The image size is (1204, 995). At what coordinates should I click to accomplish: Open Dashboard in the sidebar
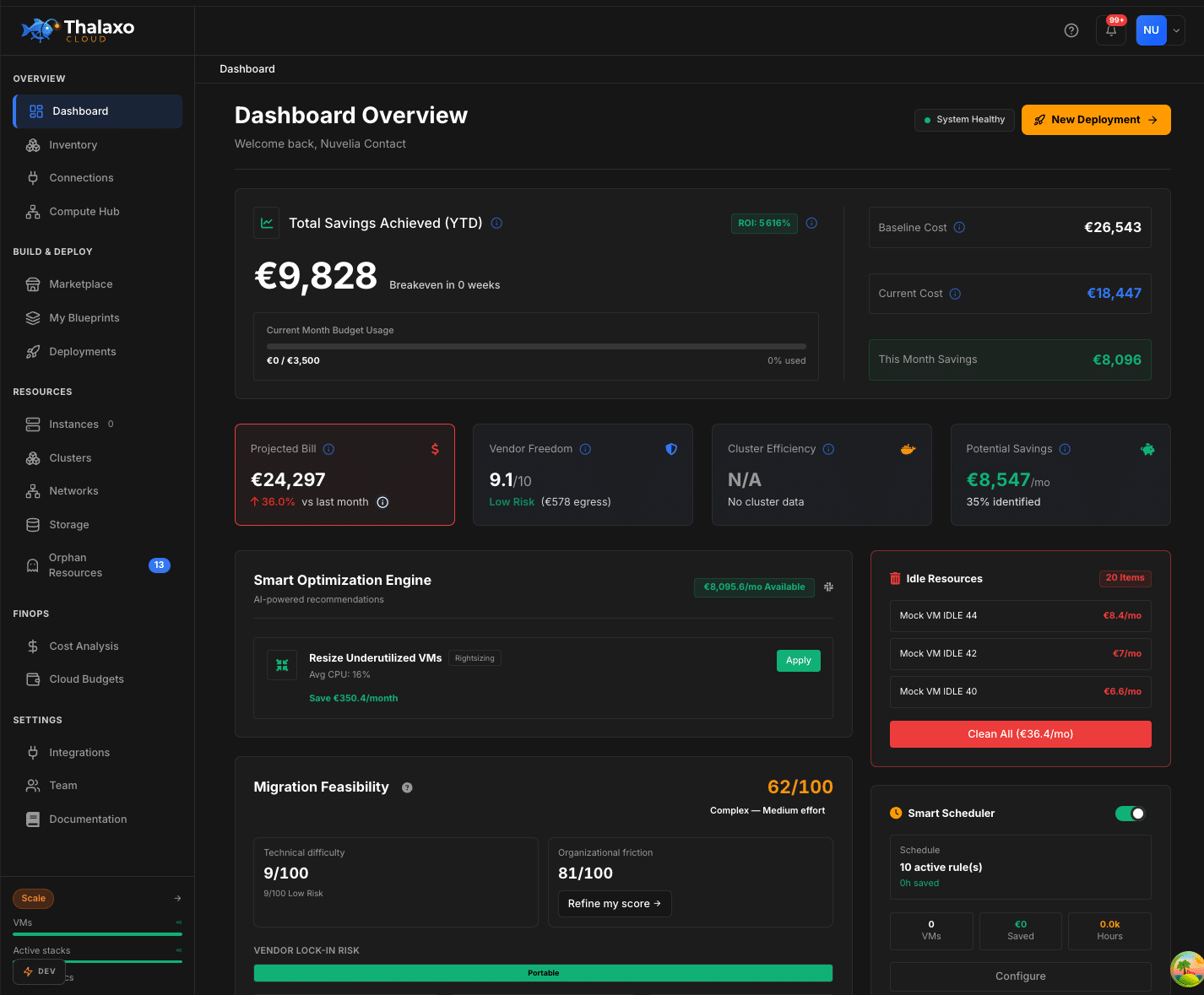(x=98, y=111)
